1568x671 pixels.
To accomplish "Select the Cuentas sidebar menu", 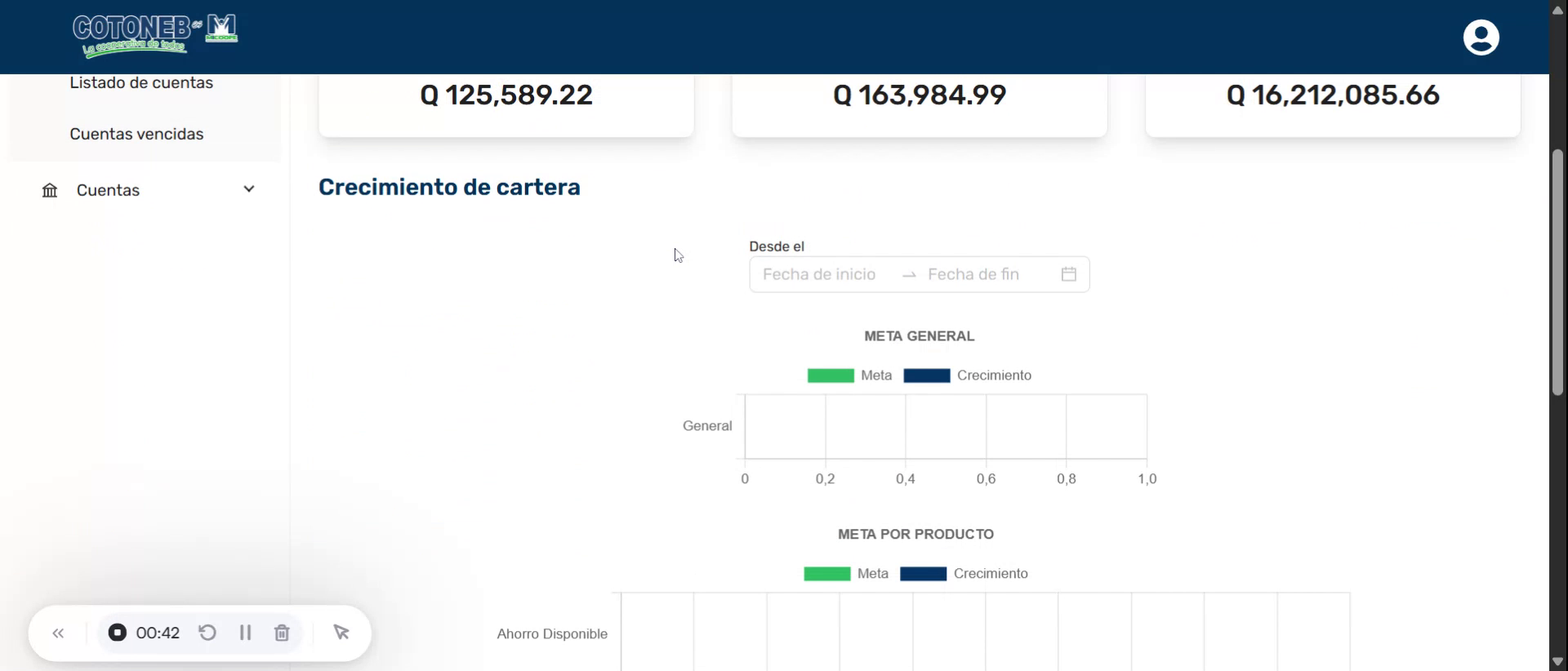I will [x=108, y=190].
